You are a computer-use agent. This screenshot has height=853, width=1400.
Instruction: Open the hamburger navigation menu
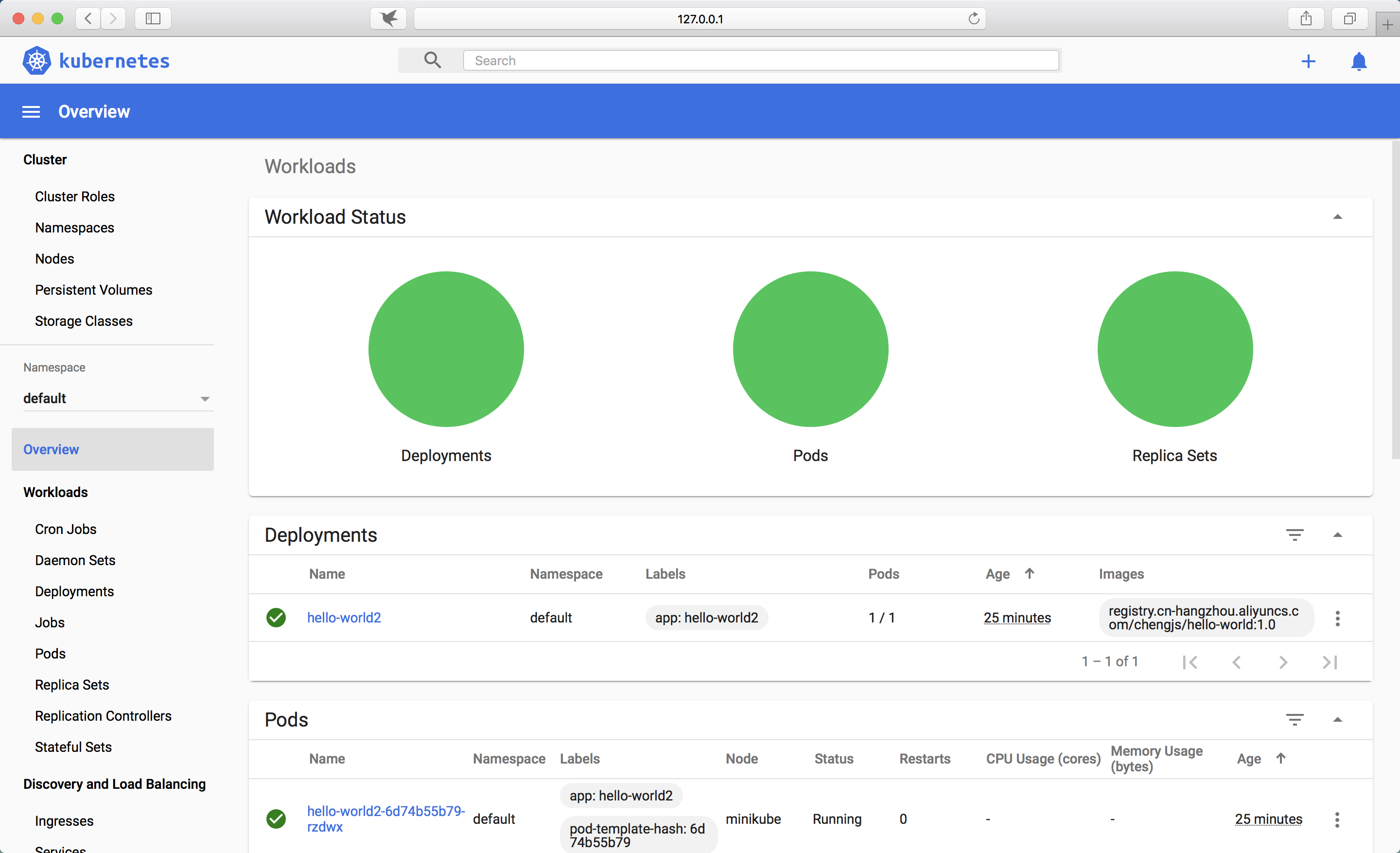[31, 112]
